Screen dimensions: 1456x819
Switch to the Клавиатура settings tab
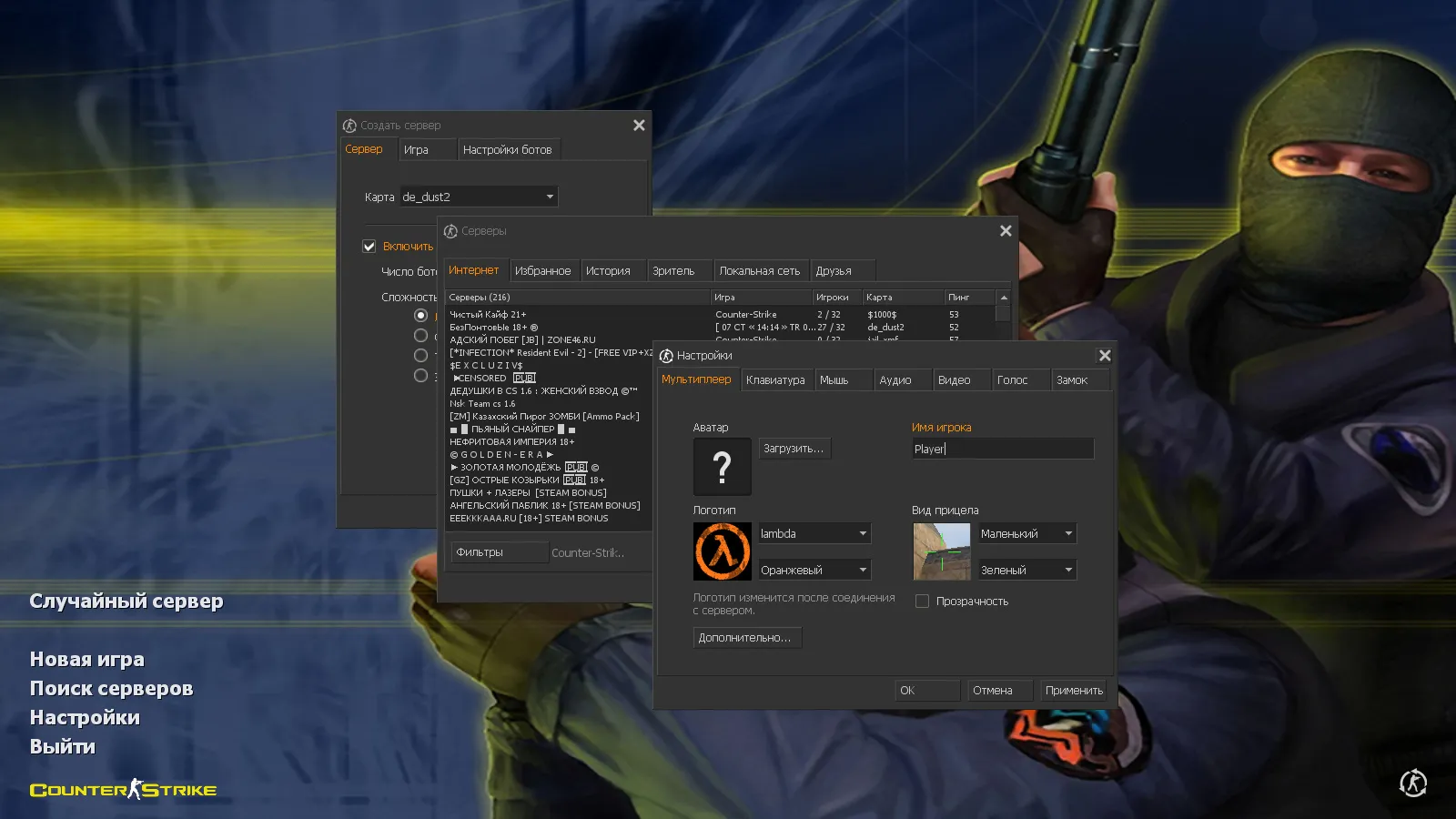[776, 379]
